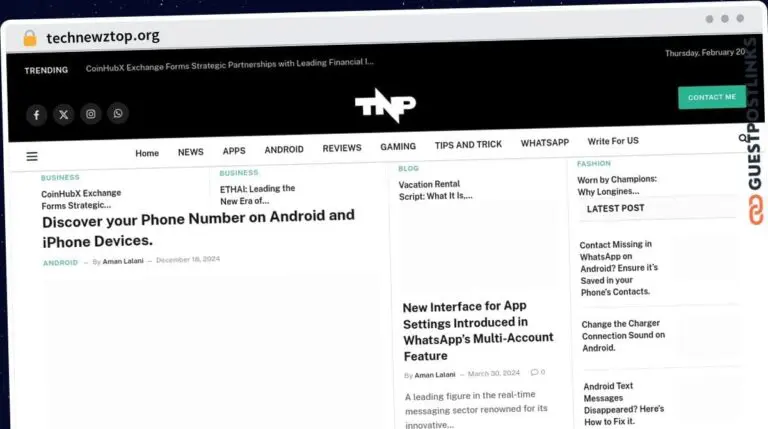Open 'CoinHubX Exchange Forms Strategic...' post
The height and width of the screenshot is (429, 768).
81,199
